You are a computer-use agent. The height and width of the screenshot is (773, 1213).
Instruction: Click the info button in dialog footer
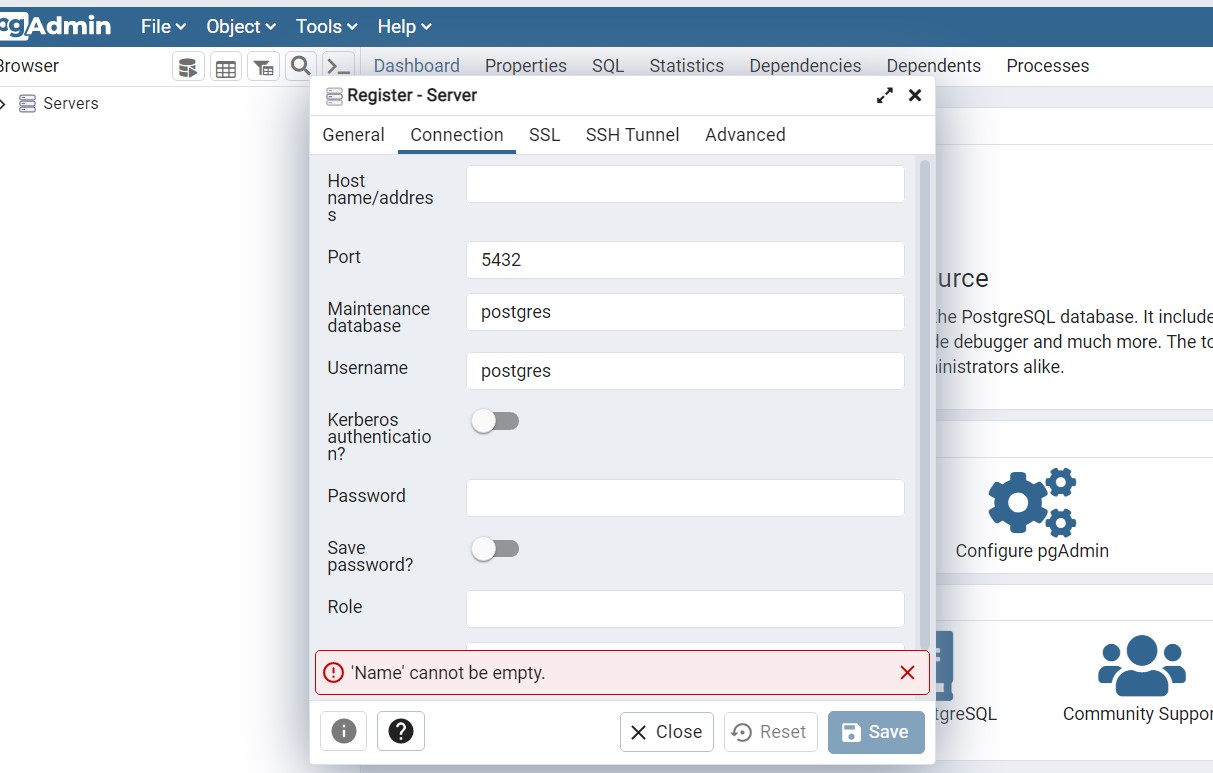pyautogui.click(x=344, y=731)
